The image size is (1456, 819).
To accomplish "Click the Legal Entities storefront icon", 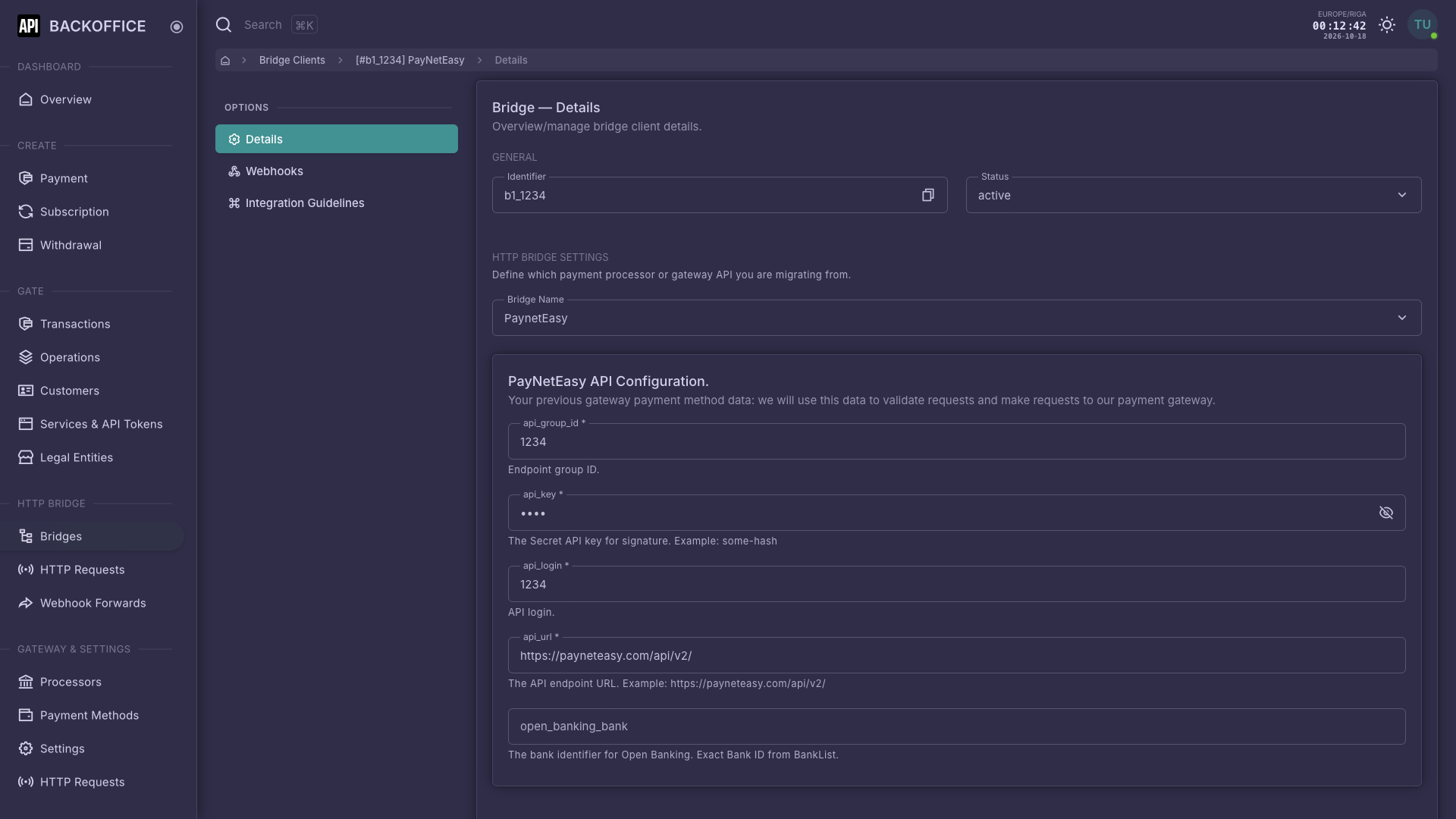I will 26,458.
